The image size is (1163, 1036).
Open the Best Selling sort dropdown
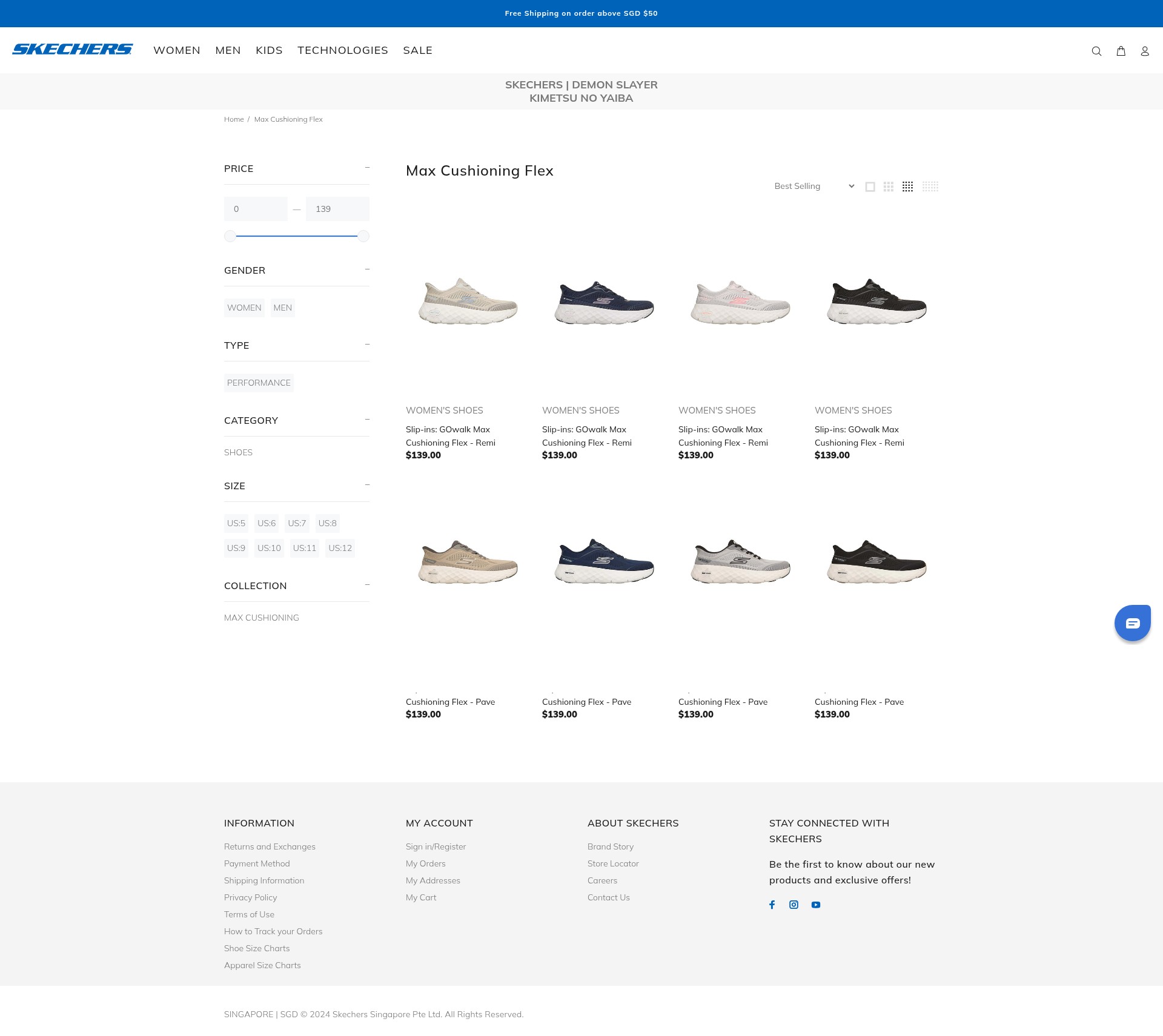814,186
